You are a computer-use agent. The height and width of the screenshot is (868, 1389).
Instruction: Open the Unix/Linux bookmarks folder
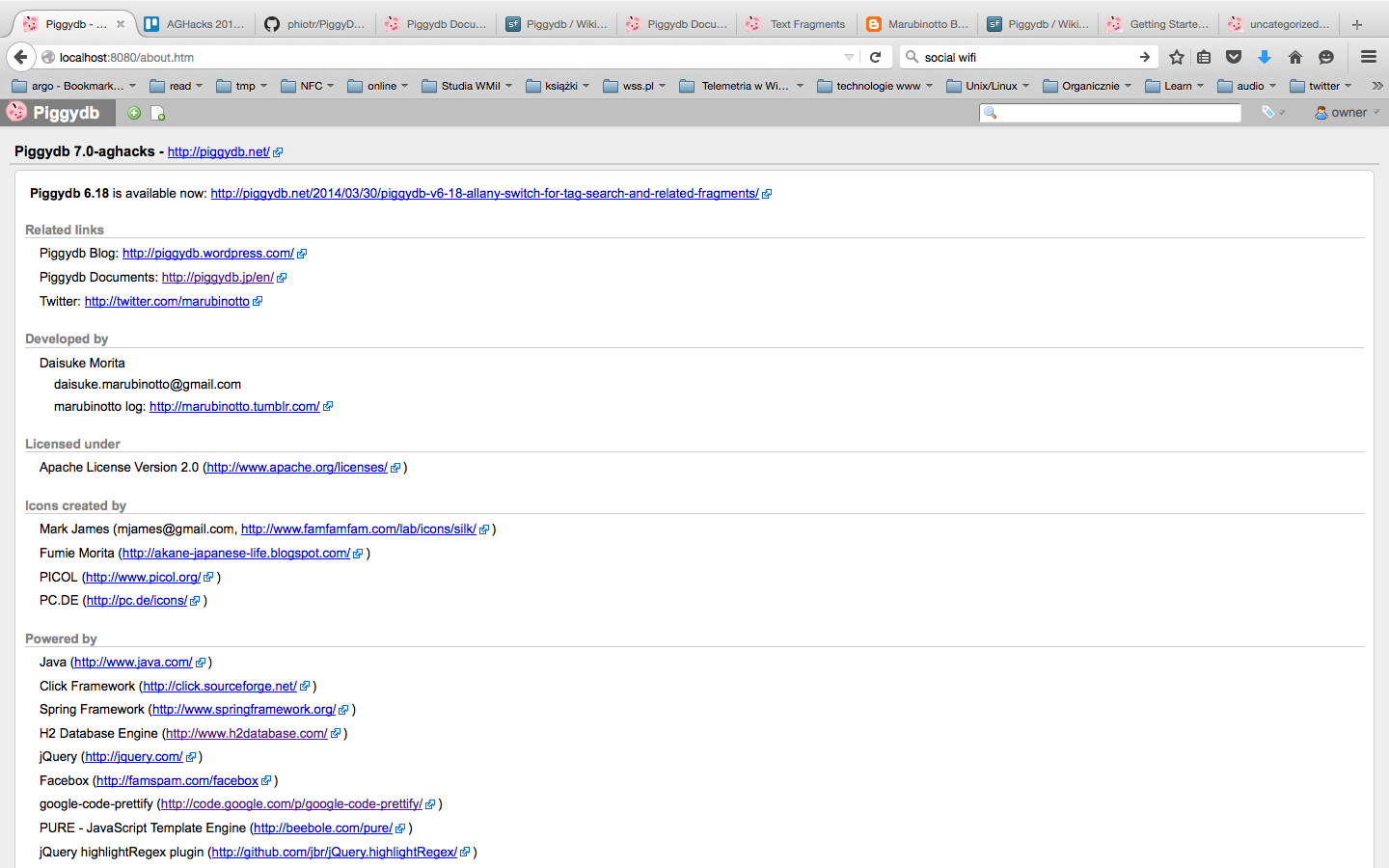tap(989, 86)
